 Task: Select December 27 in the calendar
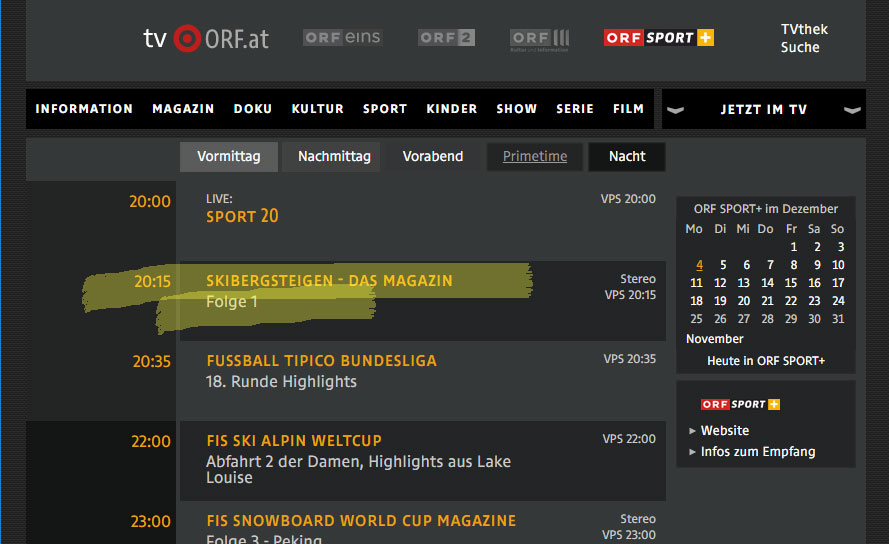pyautogui.click(x=743, y=319)
